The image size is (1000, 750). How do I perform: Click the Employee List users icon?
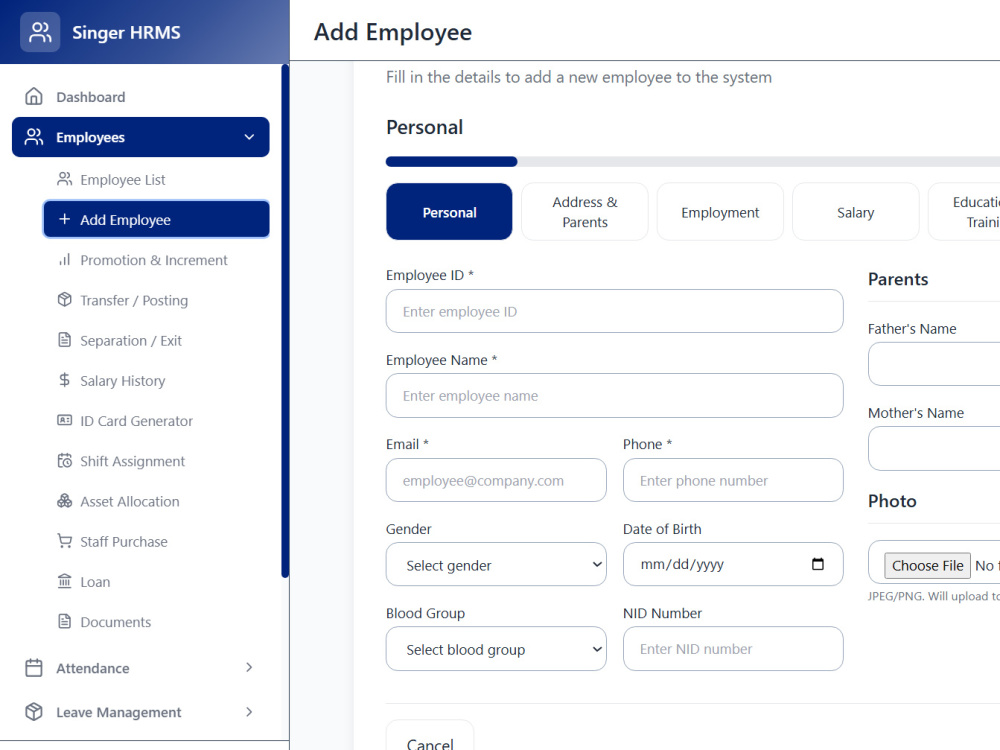[64, 179]
